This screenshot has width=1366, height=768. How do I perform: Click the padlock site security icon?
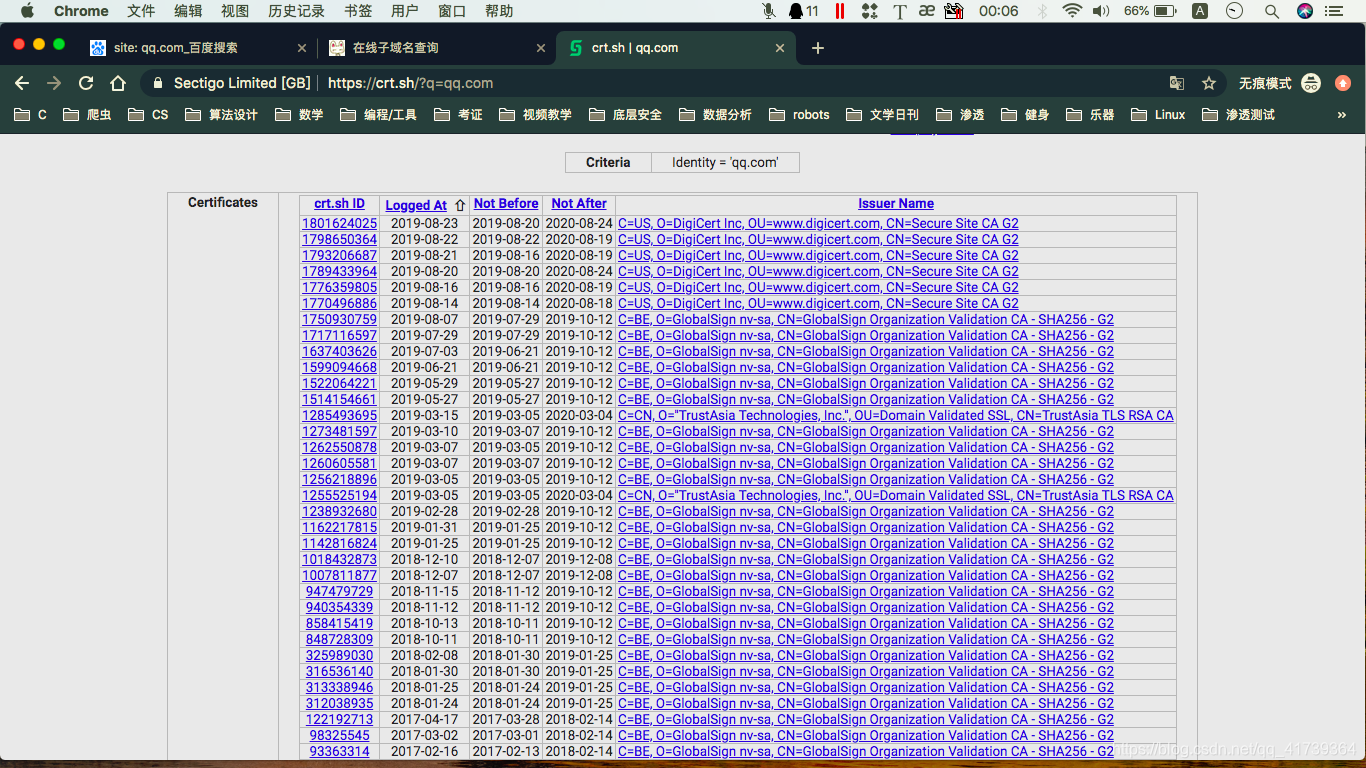click(x=158, y=83)
